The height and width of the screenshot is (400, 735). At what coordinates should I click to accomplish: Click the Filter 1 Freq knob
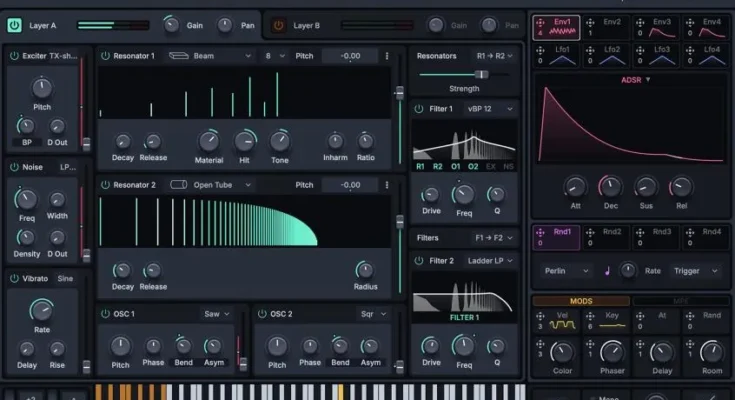[x=464, y=195]
